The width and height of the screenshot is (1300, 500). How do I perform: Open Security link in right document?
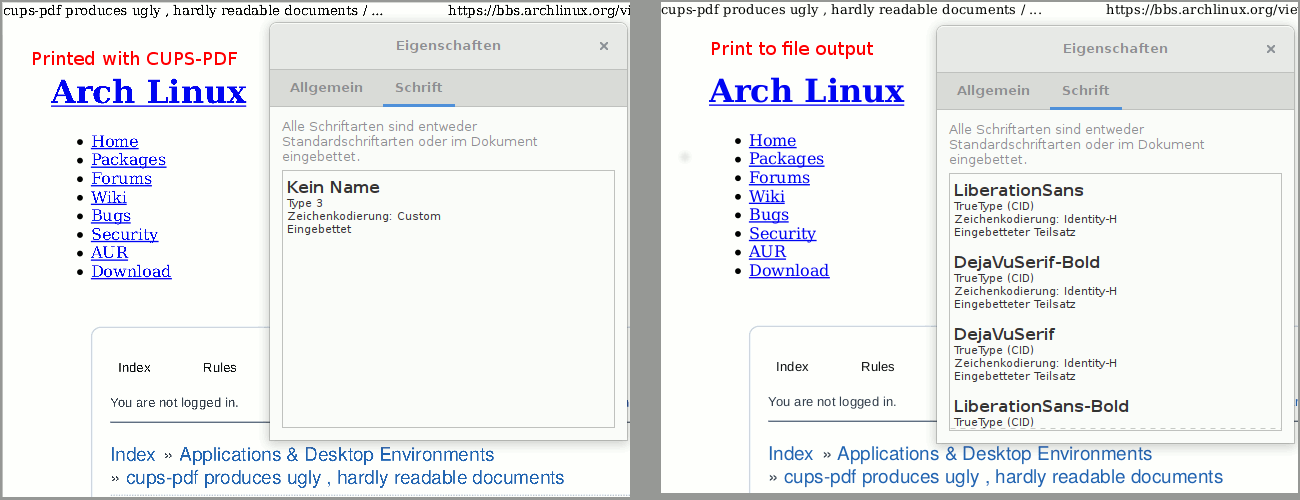pos(782,234)
